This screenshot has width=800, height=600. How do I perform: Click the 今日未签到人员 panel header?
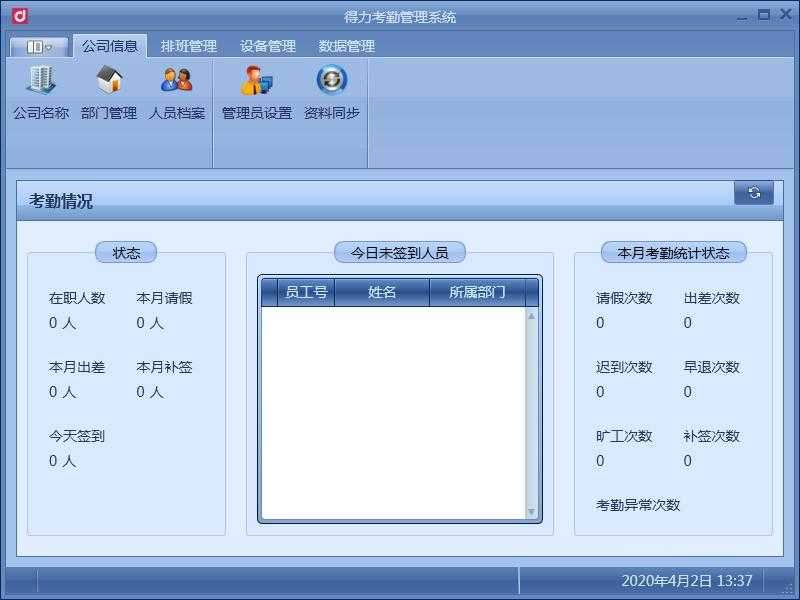tap(396, 252)
